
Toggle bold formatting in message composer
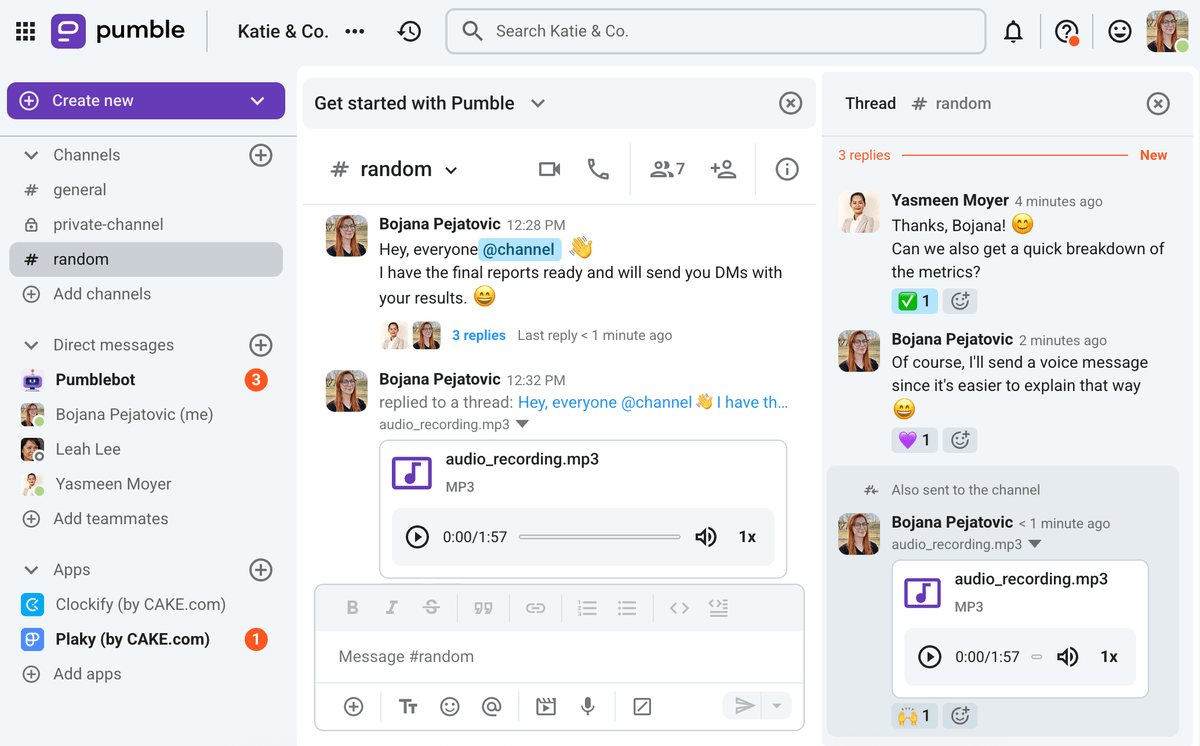tap(352, 608)
